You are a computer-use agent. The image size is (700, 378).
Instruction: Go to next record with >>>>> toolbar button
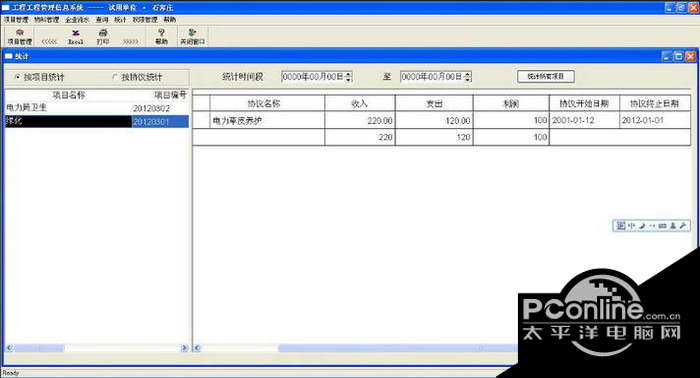(130, 42)
